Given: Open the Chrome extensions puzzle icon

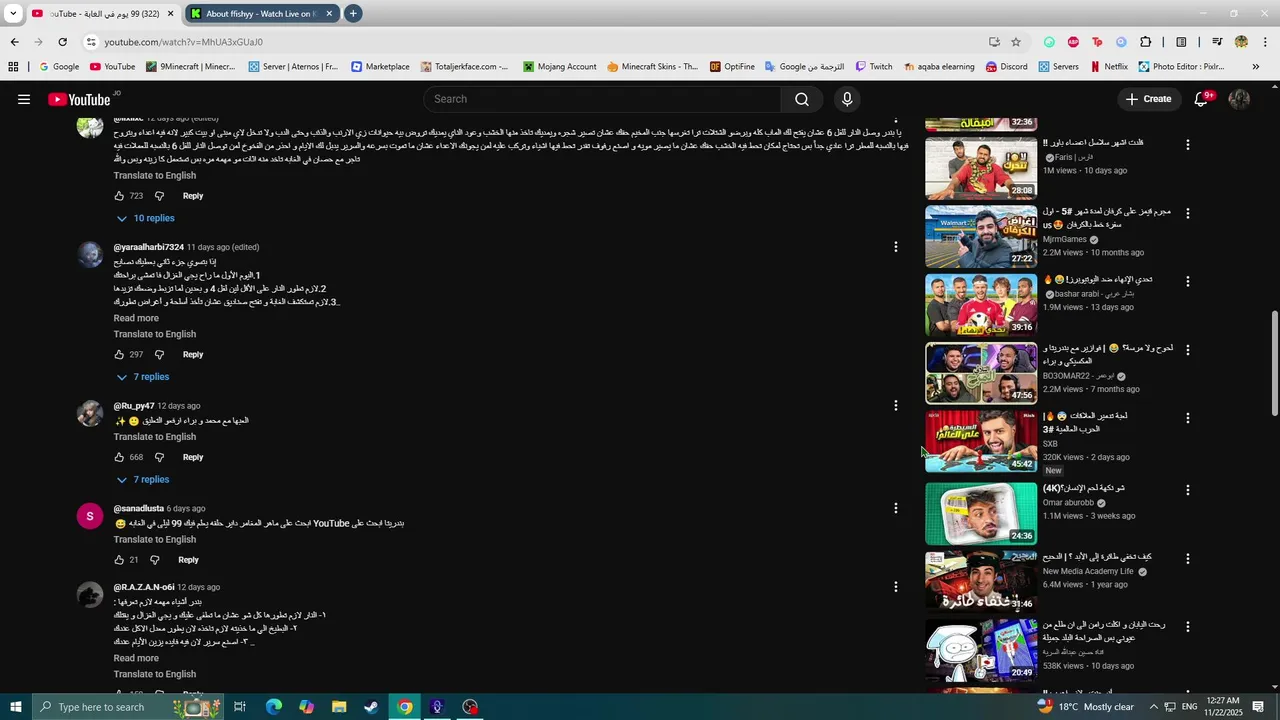Looking at the screenshot, I should pyautogui.click(x=1146, y=42).
